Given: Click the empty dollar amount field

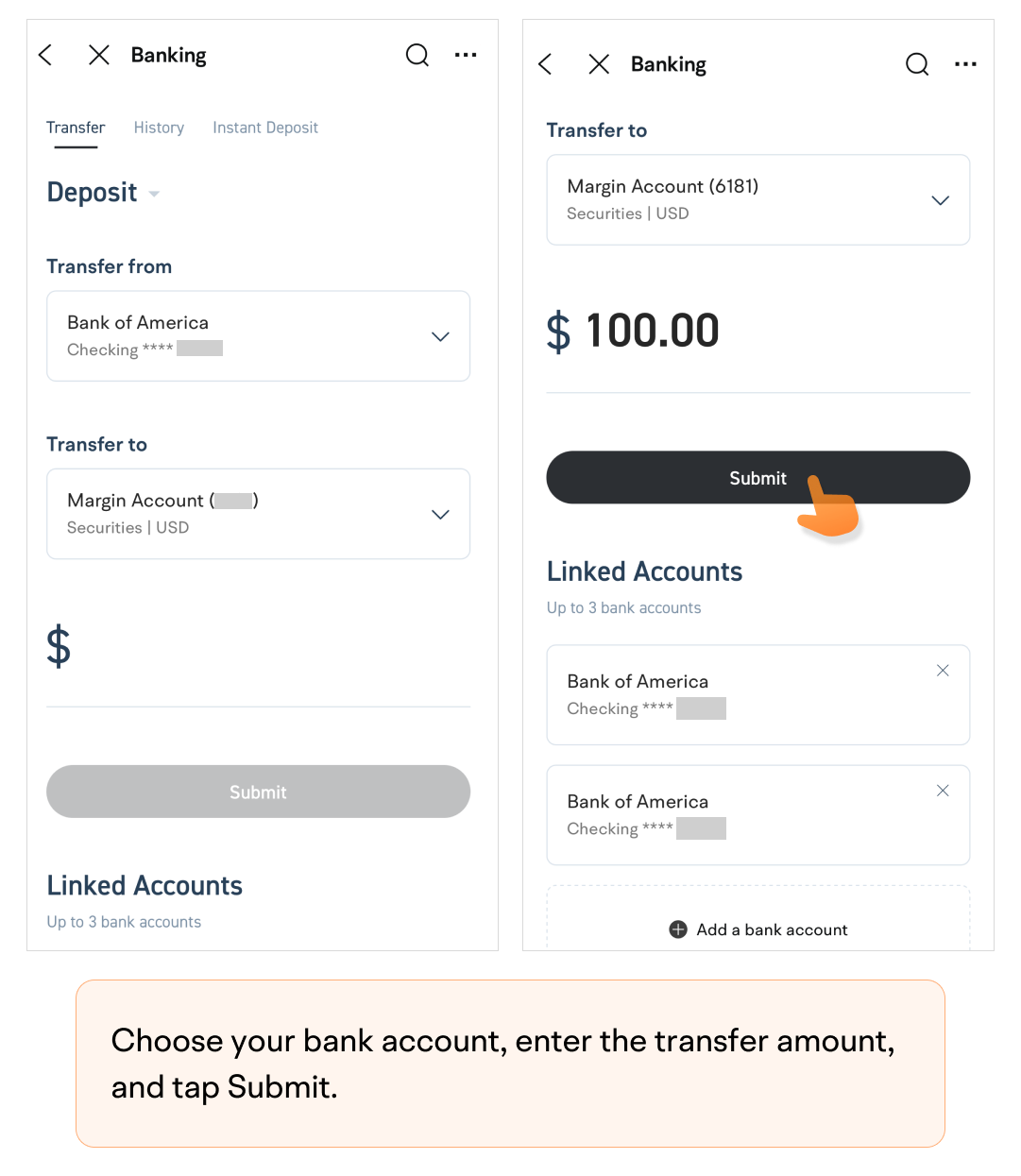Looking at the screenshot, I should (258, 648).
